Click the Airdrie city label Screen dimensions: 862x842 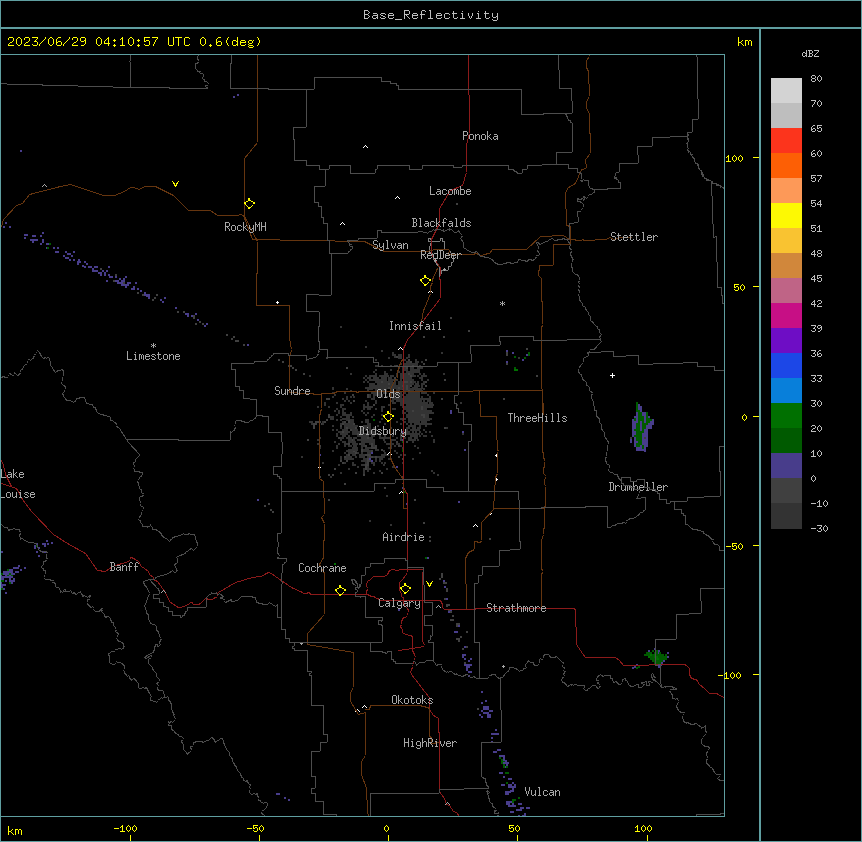click(x=403, y=537)
